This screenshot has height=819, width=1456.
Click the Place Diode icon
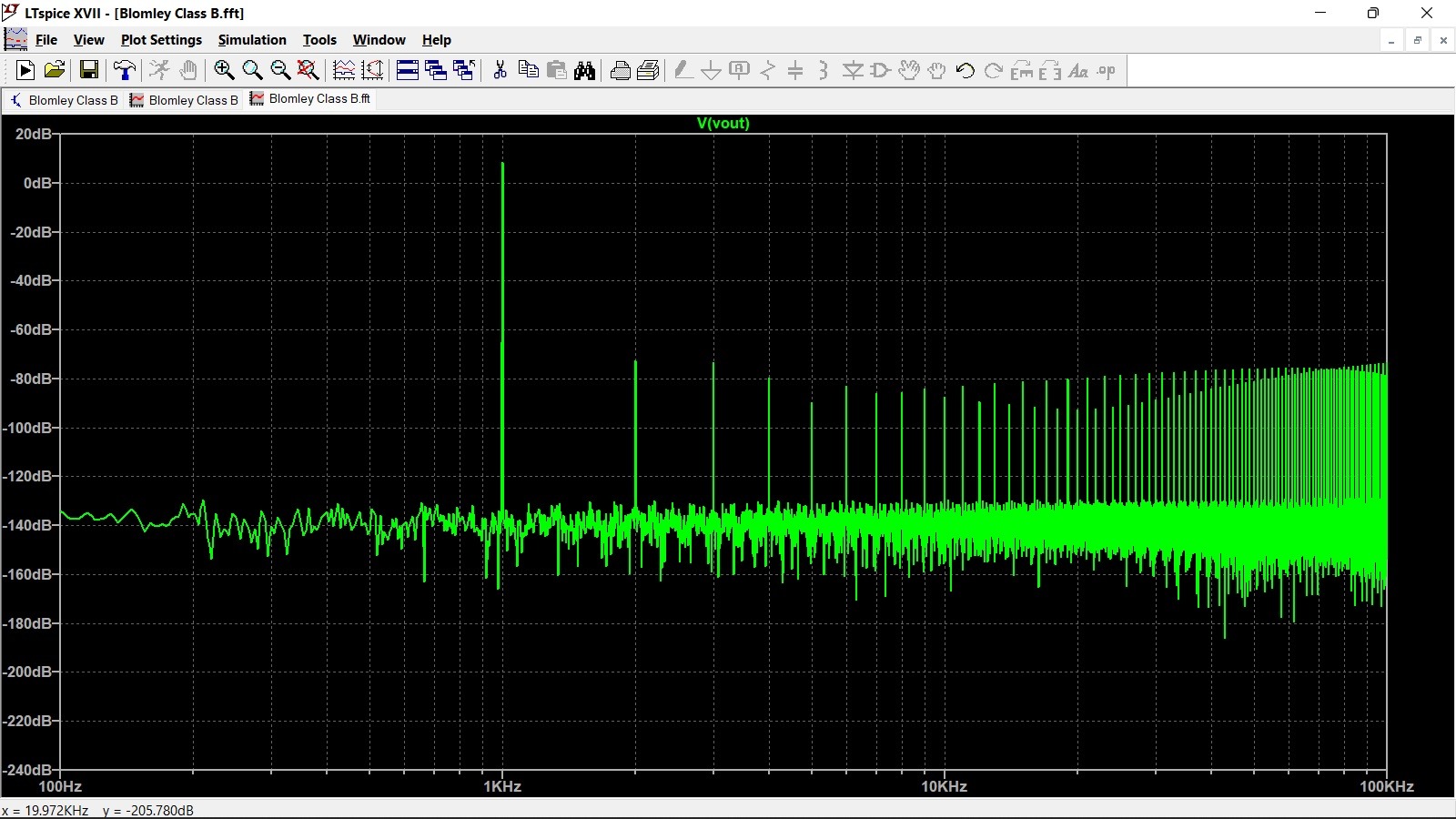click(x=853, y=70)
